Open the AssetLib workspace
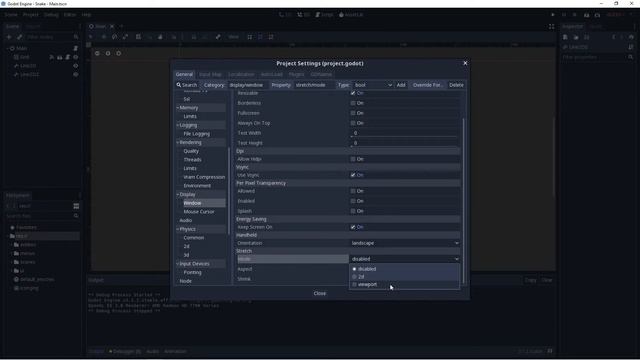This screenshot has width=640, height=360. click(x=351, y=15)
